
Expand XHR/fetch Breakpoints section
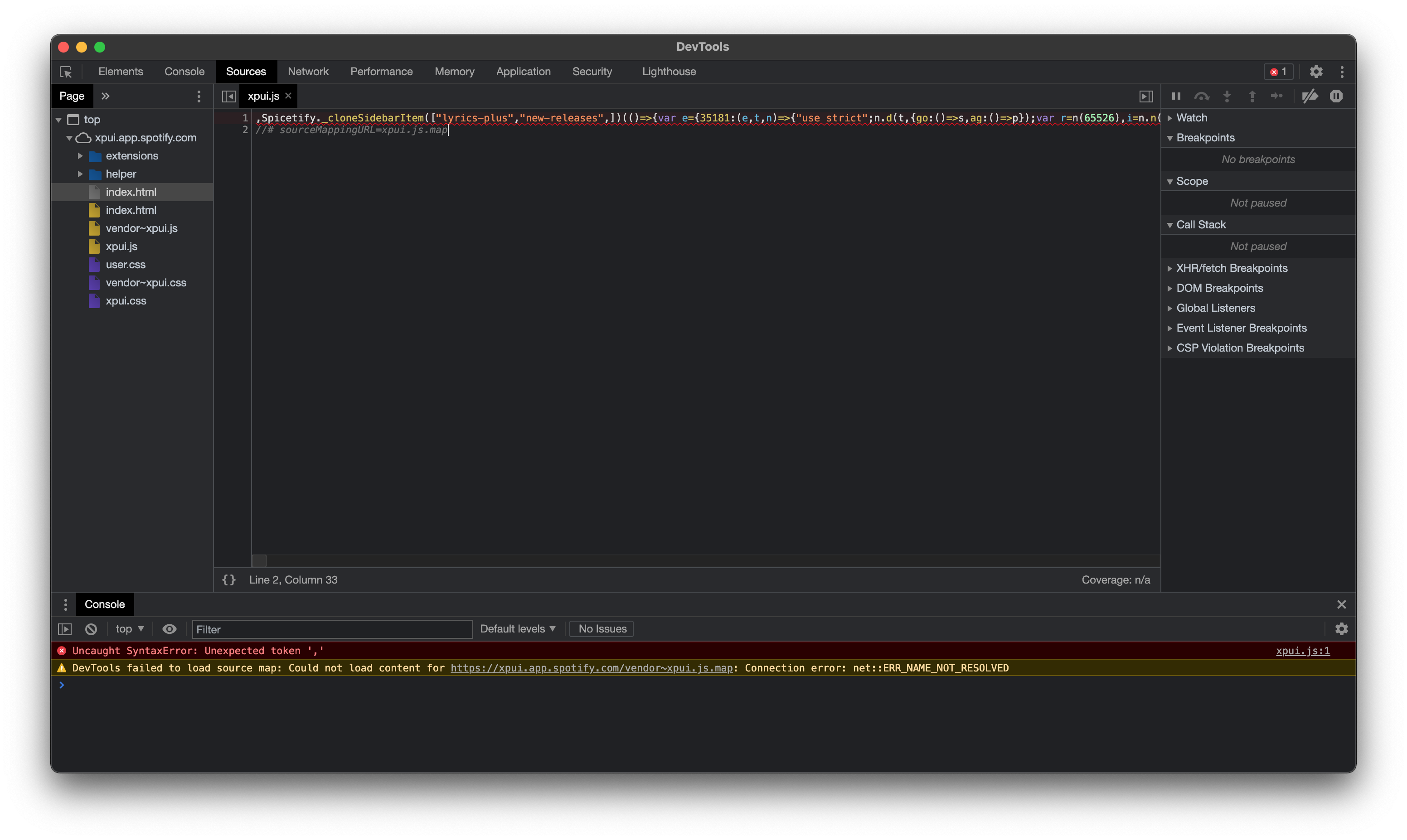click(x=1170, y=268)
